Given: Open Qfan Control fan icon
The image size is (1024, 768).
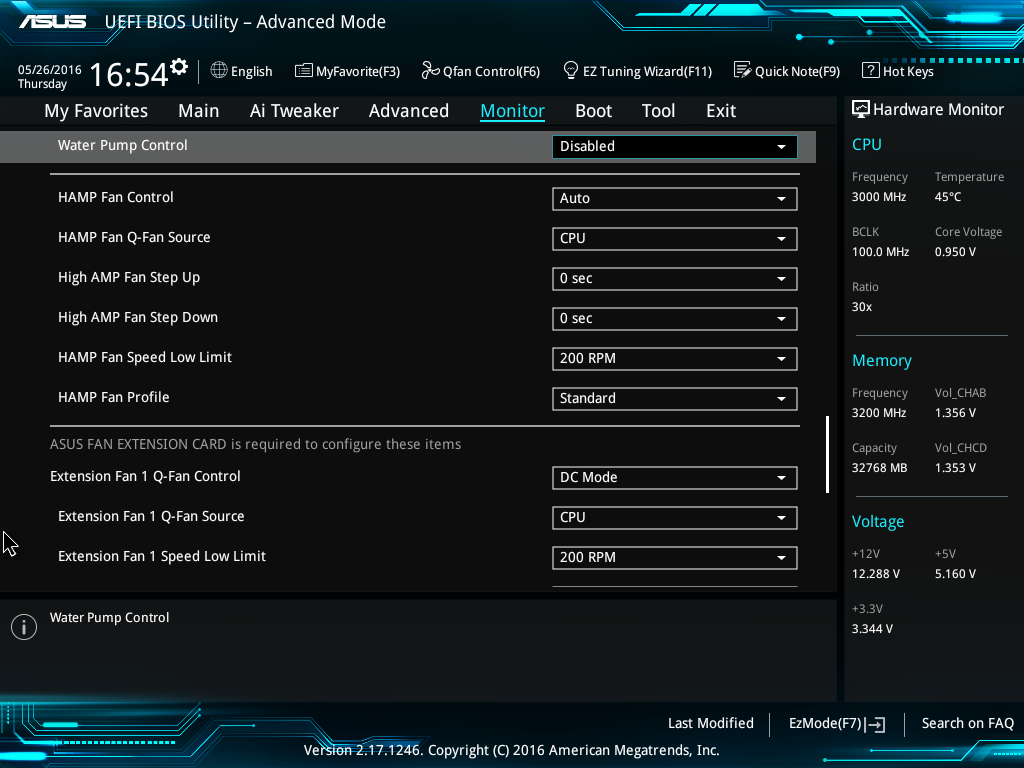Looking at the screenshot, I should pos(430,70).
